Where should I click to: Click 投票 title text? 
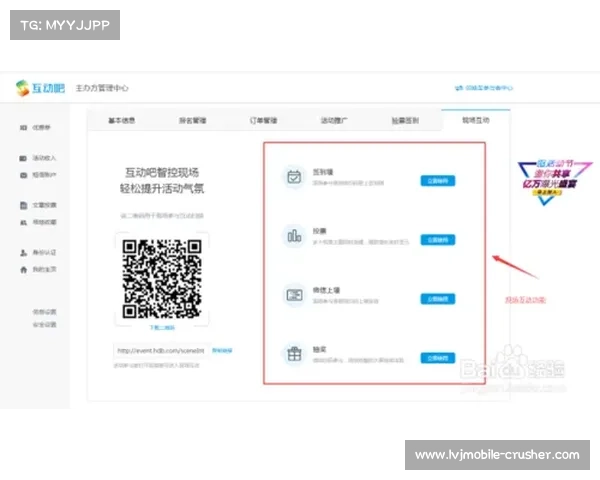pyautogui.click(x=320, y=231)
